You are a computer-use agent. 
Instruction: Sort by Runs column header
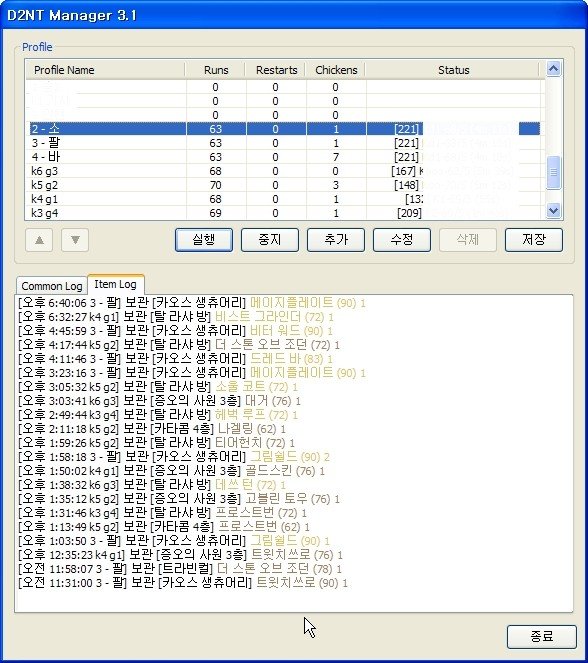(216, 70)
